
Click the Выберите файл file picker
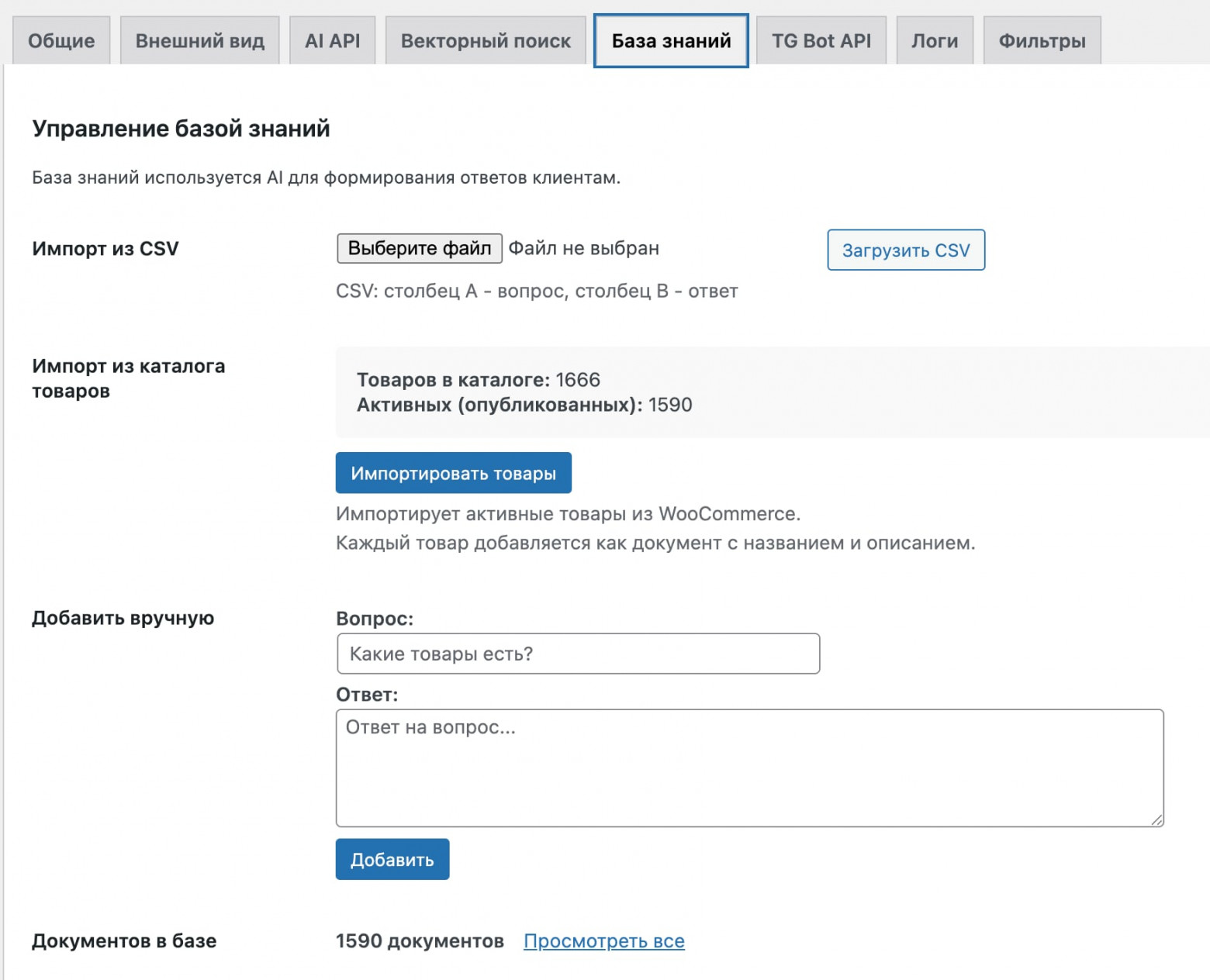[419, 247]
